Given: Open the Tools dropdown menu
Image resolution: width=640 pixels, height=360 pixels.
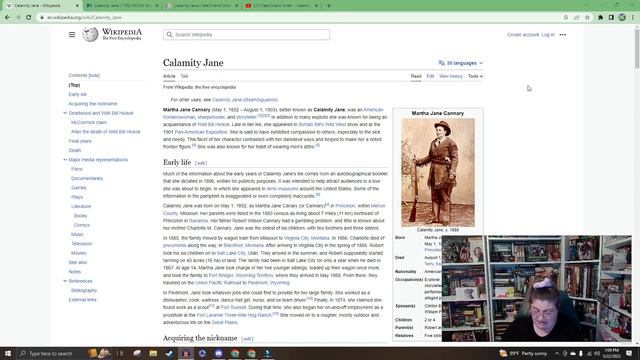Looking at the screenshot, I should pos(476,76).
